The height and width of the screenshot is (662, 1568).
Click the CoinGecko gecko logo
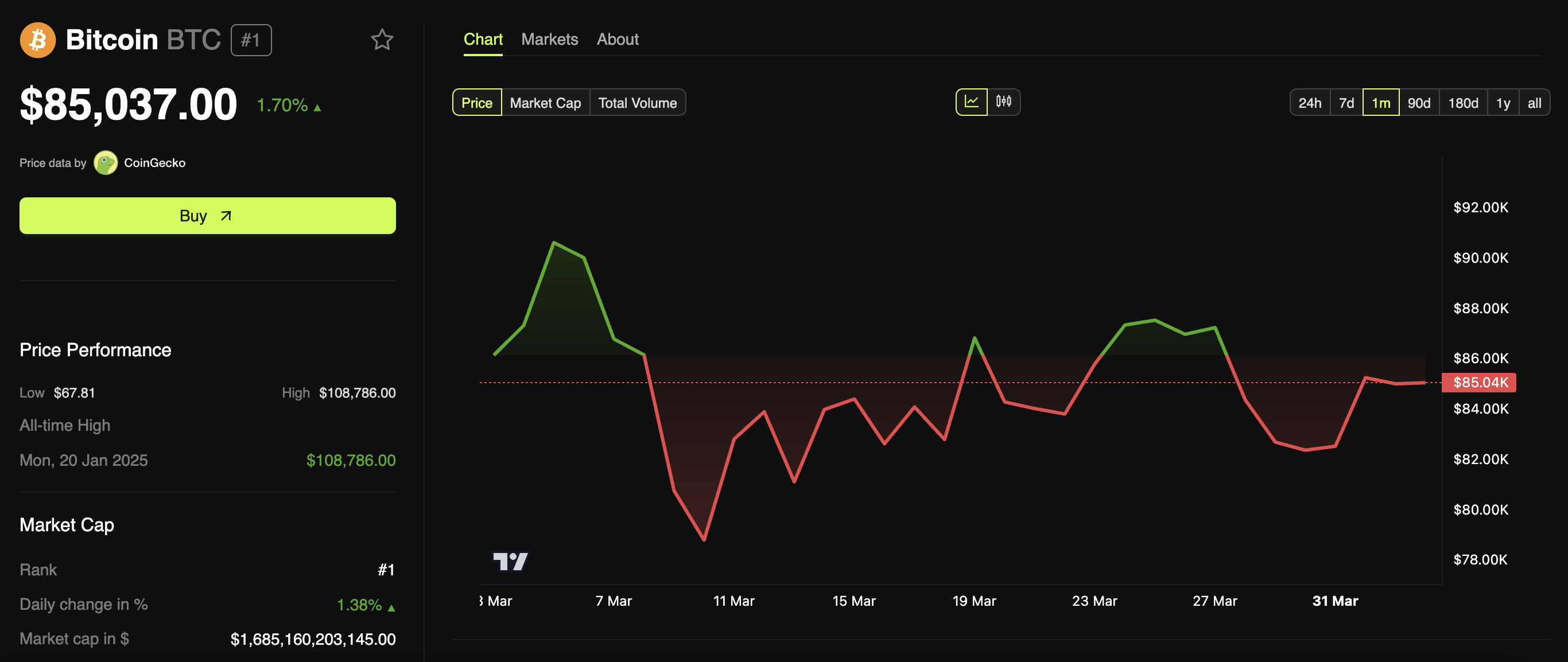105,163
